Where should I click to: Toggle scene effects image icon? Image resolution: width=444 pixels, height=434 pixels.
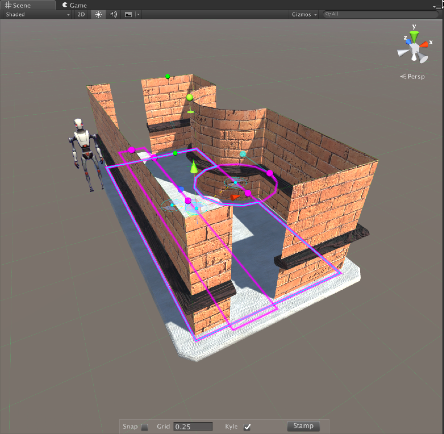tap(128, 14)
